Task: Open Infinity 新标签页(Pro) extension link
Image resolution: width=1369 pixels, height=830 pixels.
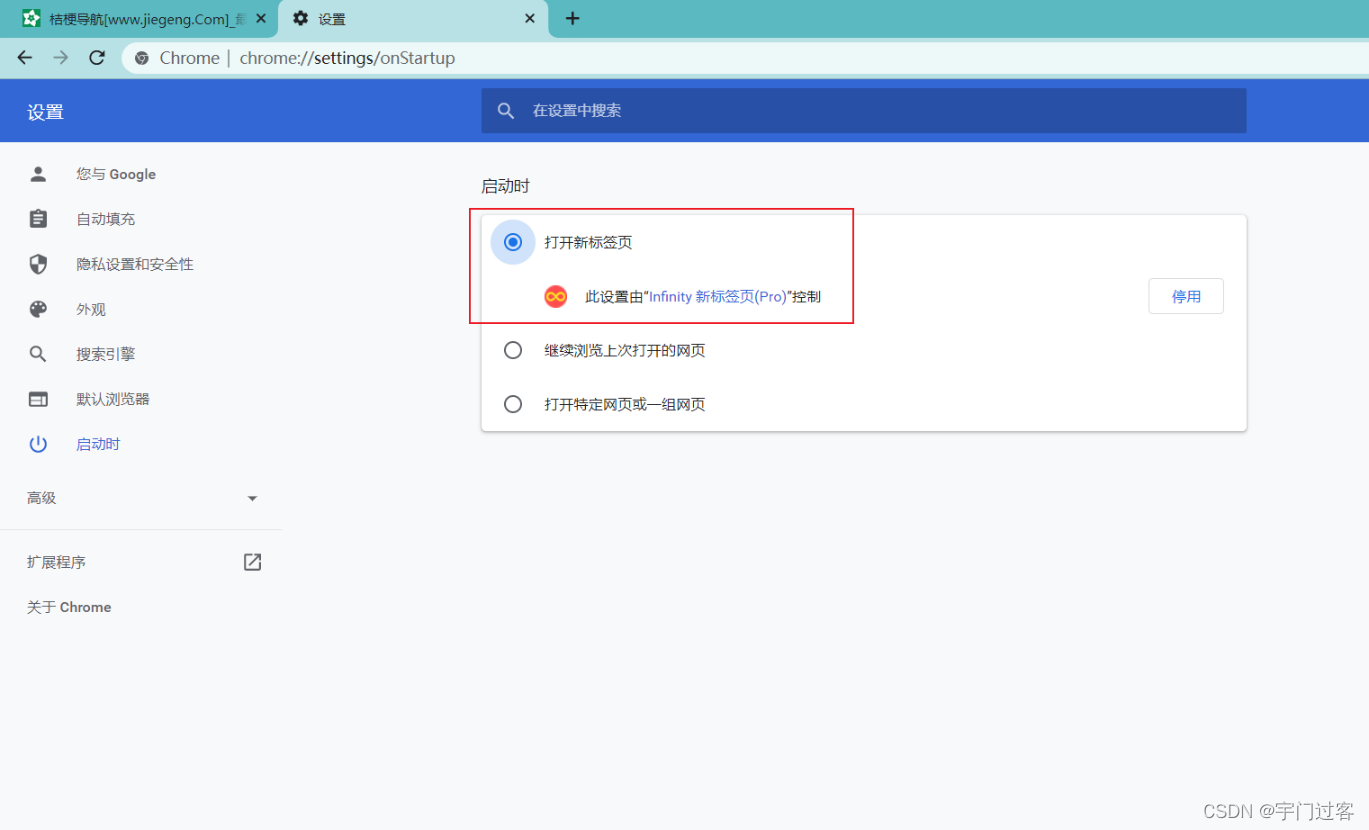Action: pos(718,297)
